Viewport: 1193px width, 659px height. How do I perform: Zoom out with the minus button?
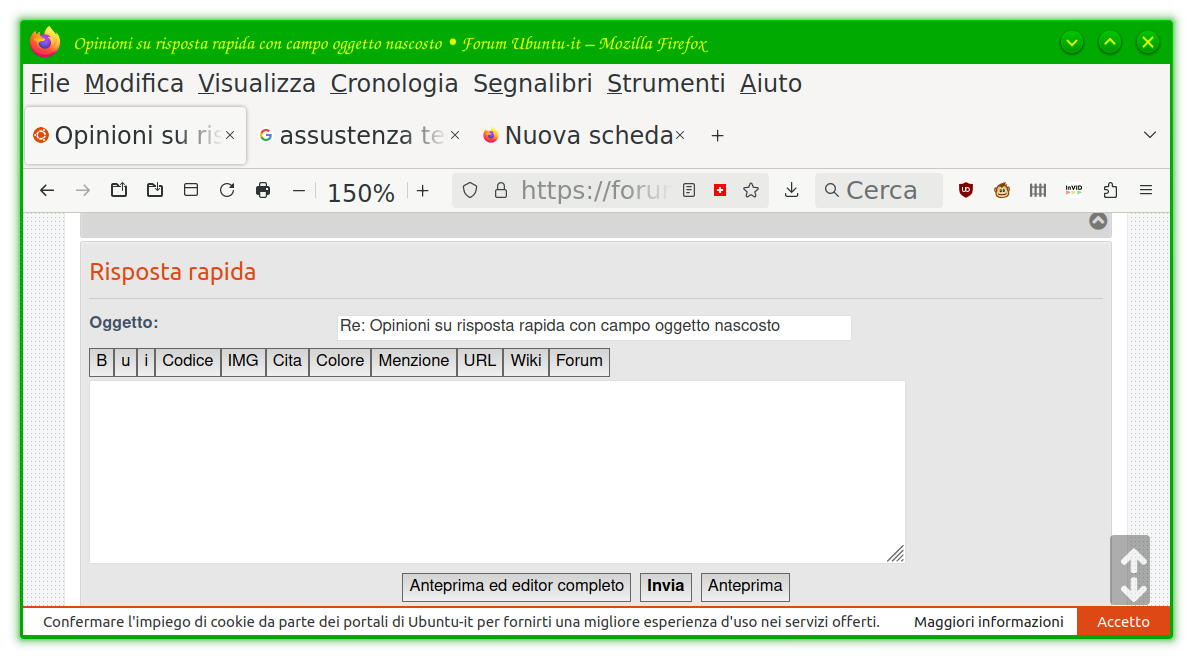click(x=299, y=190)
